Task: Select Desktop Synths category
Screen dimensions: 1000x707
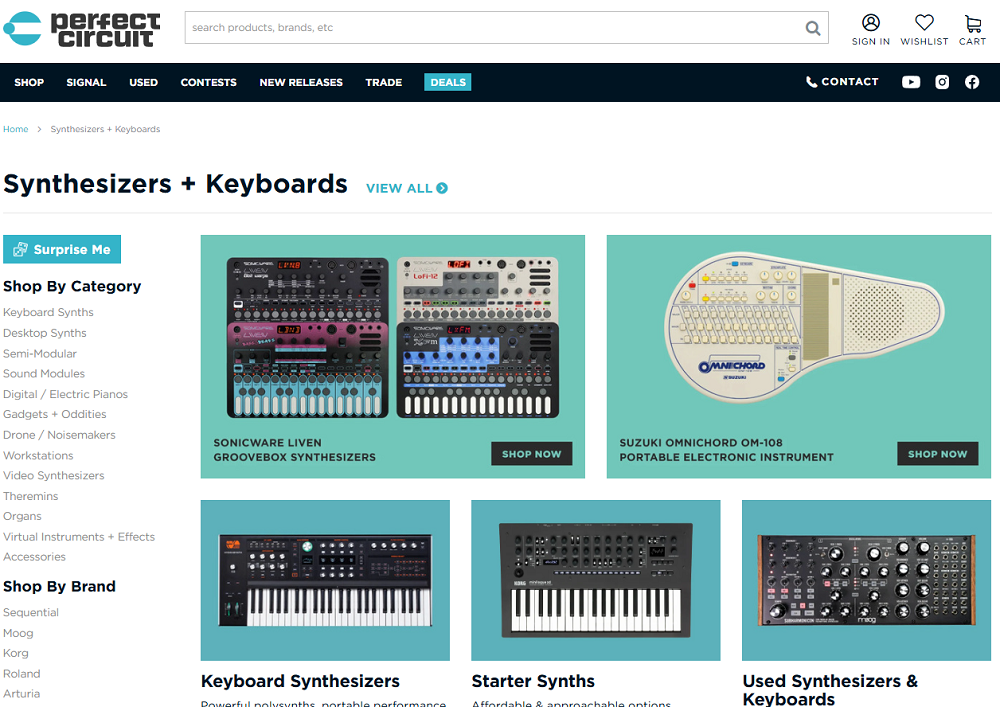Action: pyautogui.click(x=45, y=333)
